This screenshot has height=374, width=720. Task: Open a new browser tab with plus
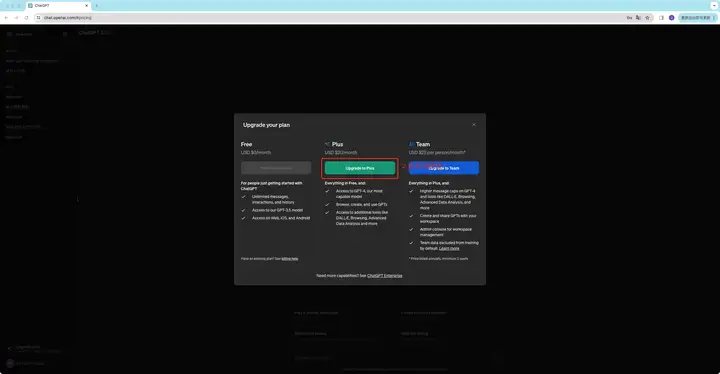[x=96, y=6]
